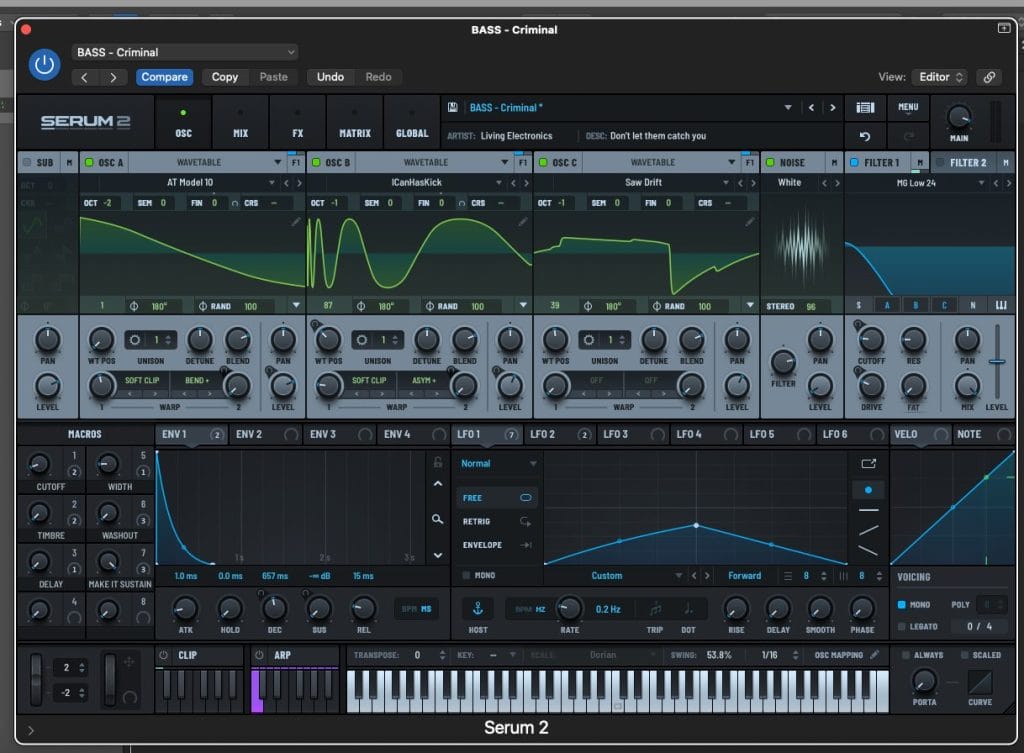Enable the LFO MONO checkbox
The width and height of the screenshot is (1024, 753).
[x=466, y=576]
